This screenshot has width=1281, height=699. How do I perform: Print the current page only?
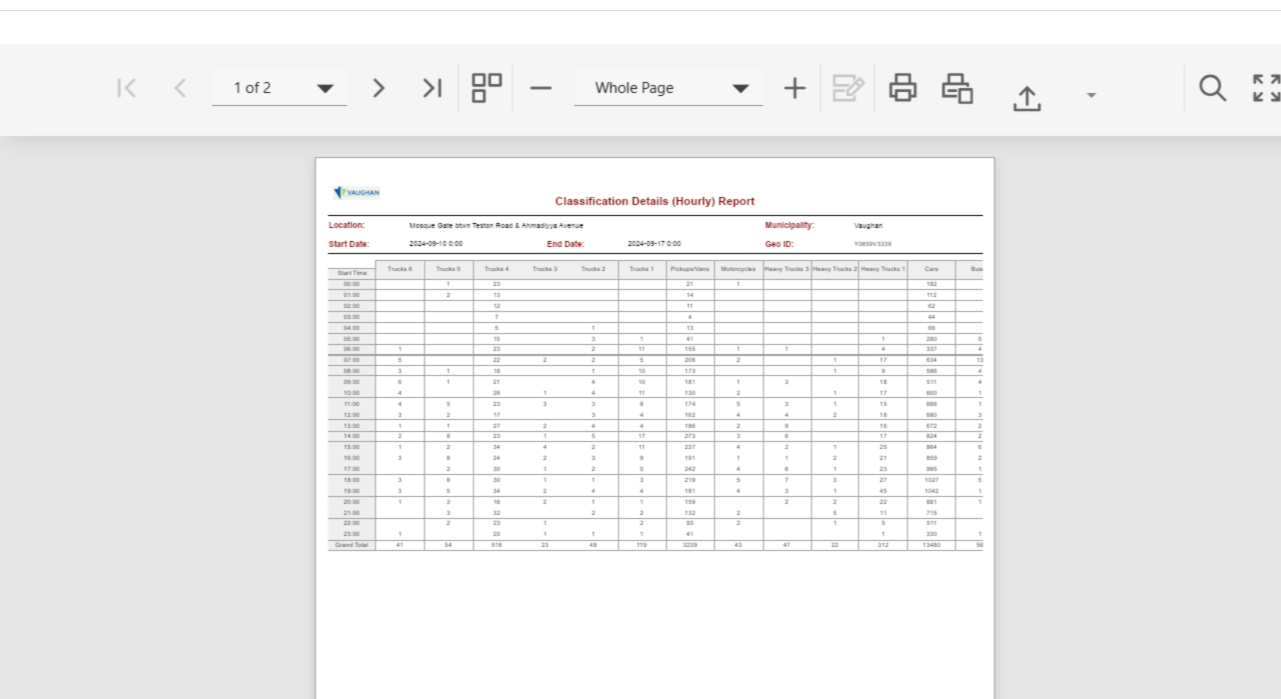click(957, 88)
